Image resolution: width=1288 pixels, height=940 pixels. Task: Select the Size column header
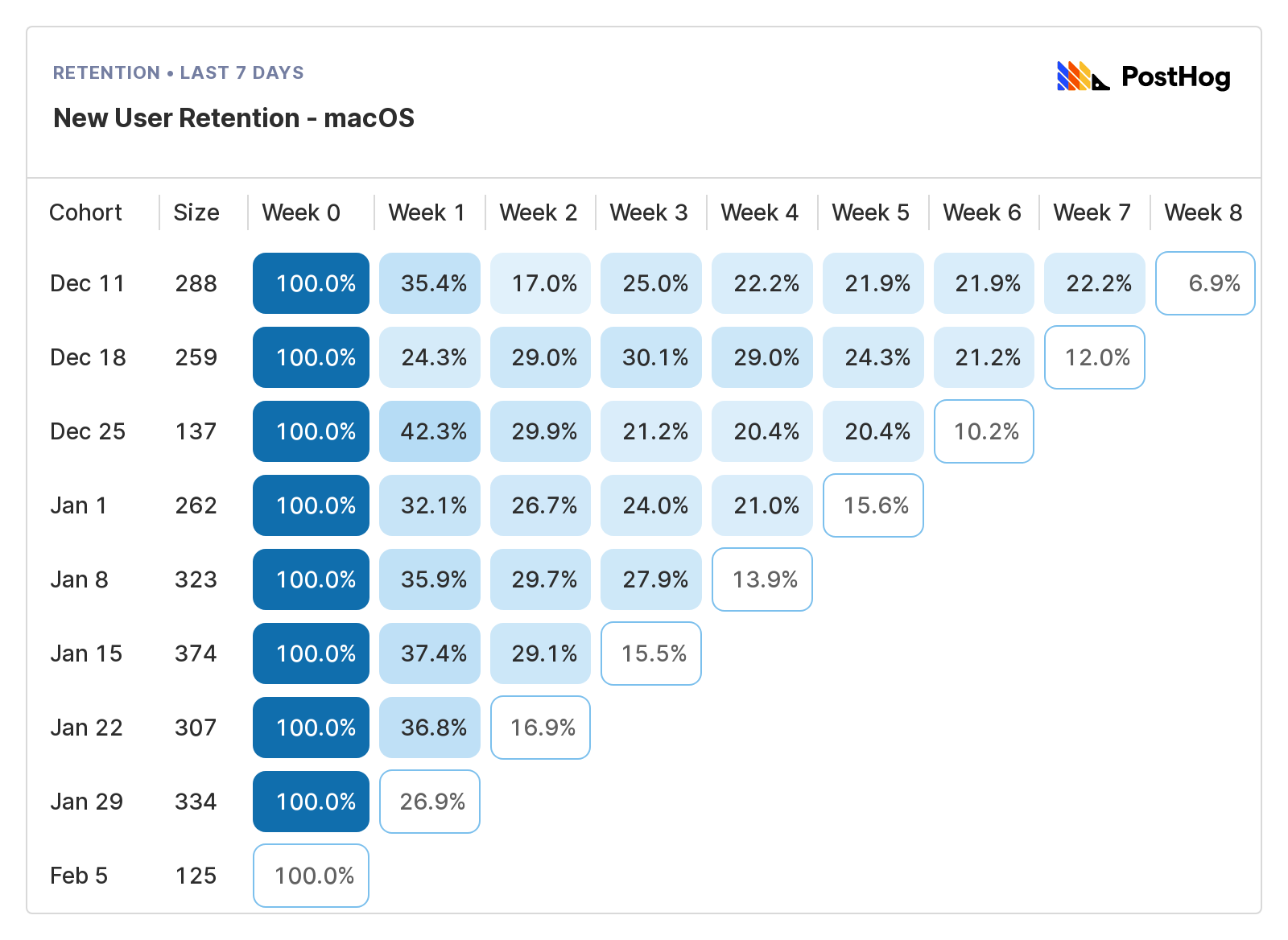pyautogui.click(x=196, y=212)
